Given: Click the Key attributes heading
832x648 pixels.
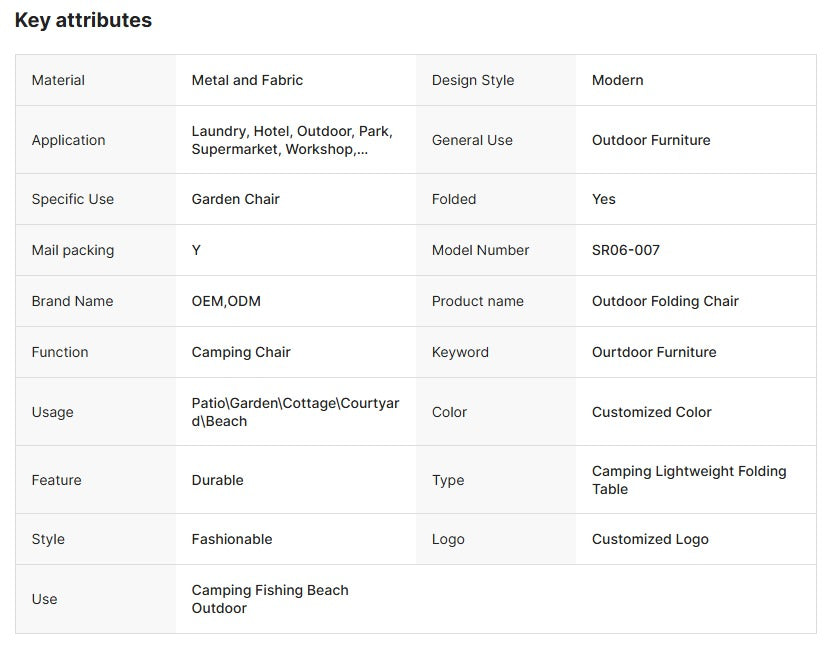Looking at the screenshot, I should tap(83, 20).
